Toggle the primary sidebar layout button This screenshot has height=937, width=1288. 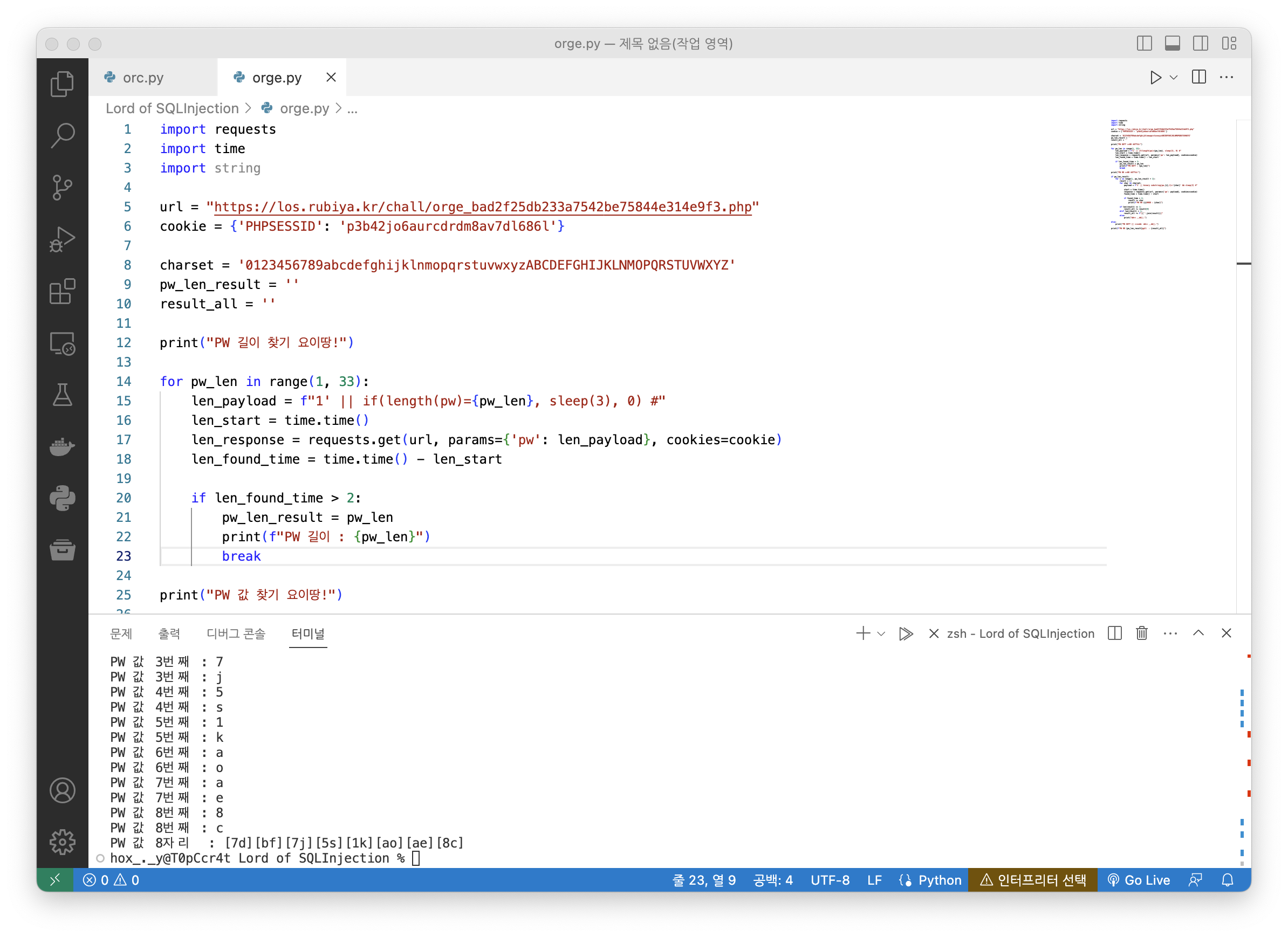coord(1144,44)
